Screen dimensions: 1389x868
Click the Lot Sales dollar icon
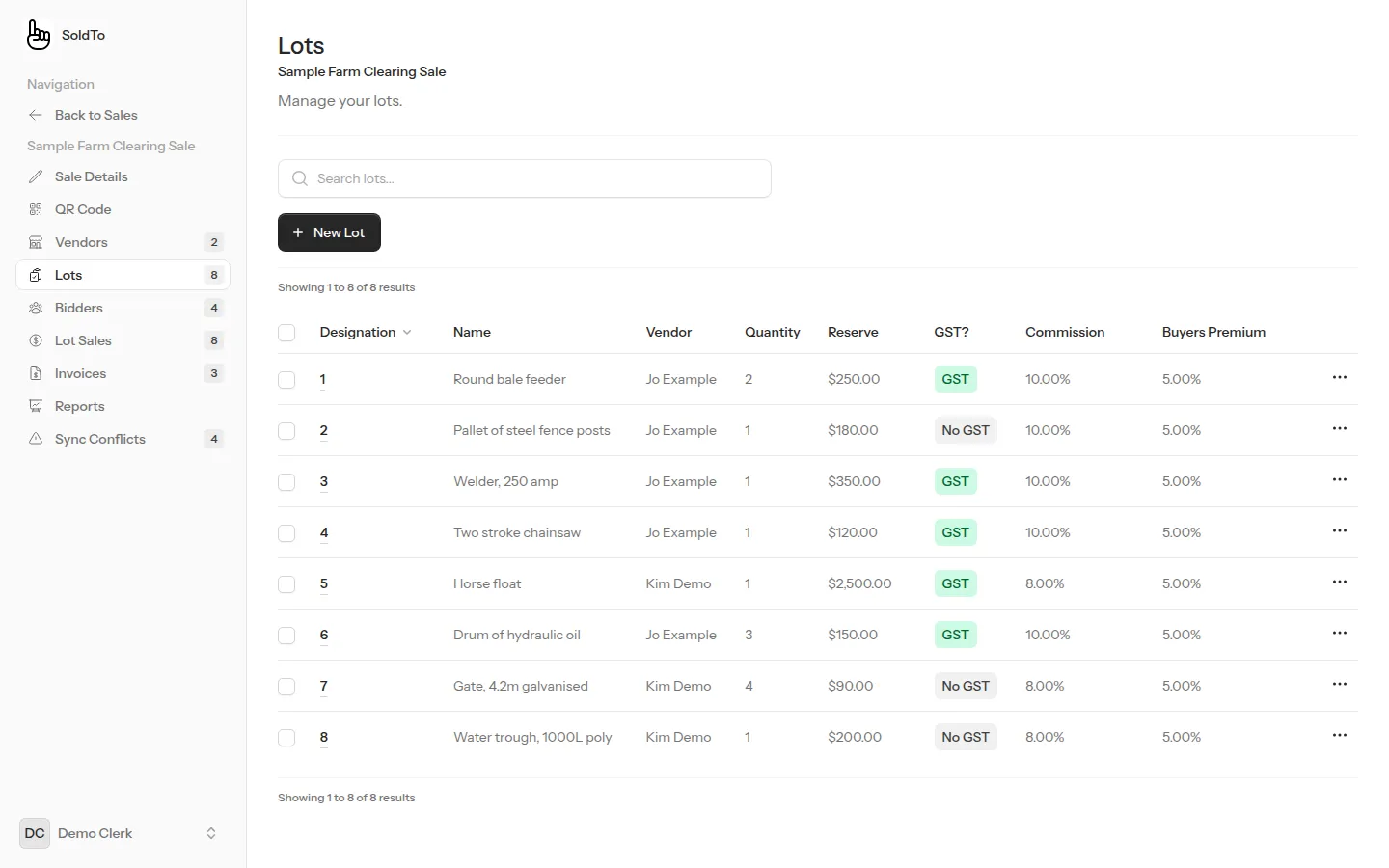36,340
